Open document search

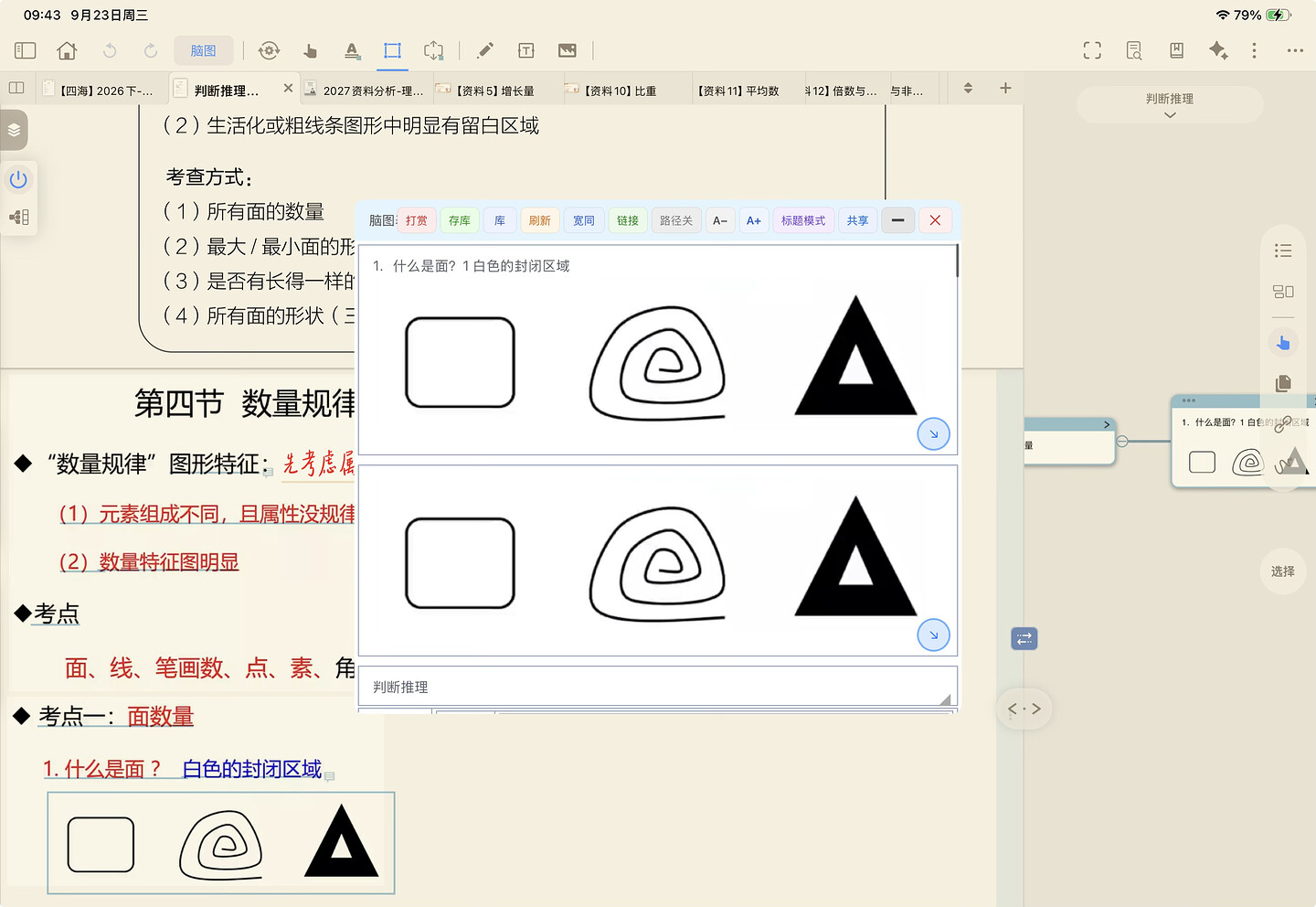1134,50
